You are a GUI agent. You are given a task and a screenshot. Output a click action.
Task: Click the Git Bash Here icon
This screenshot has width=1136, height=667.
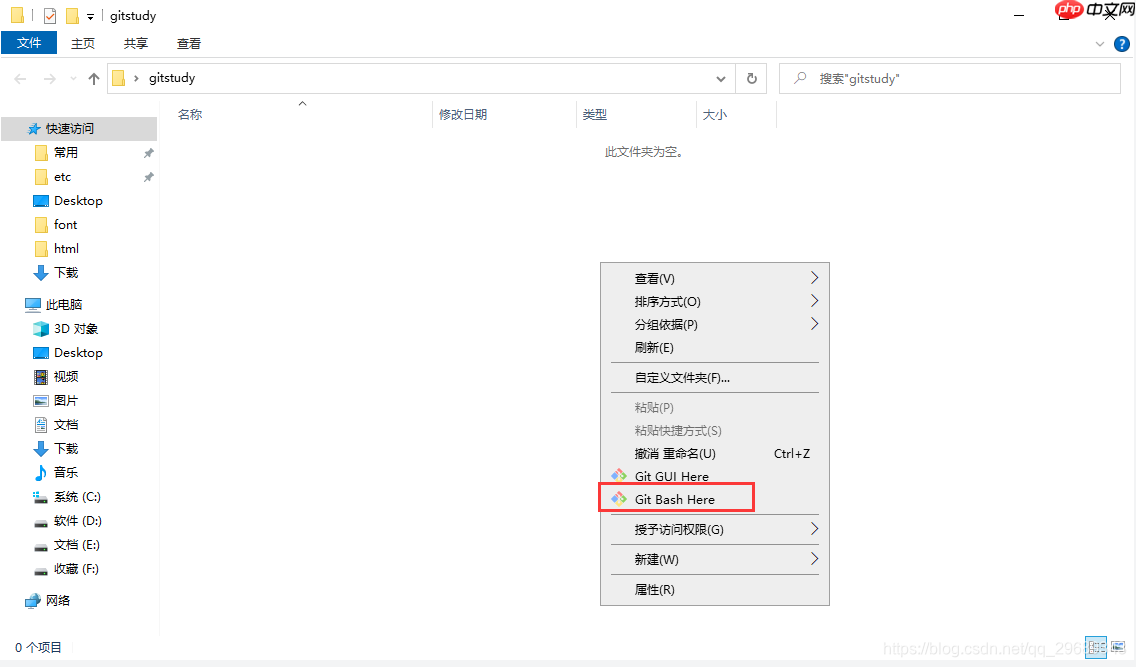[619, 499]
